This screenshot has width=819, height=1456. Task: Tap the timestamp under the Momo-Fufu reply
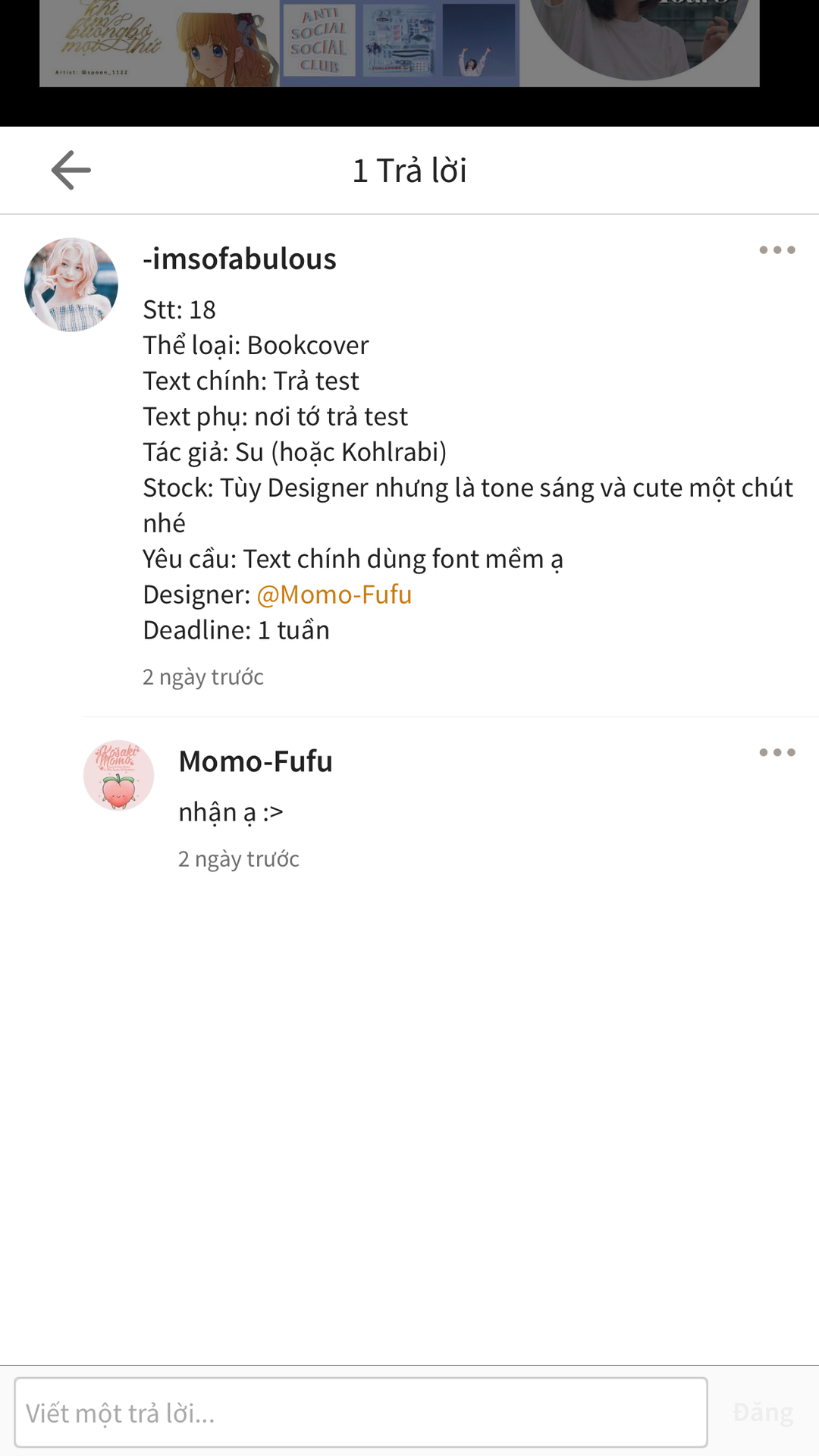pos(239,858)
